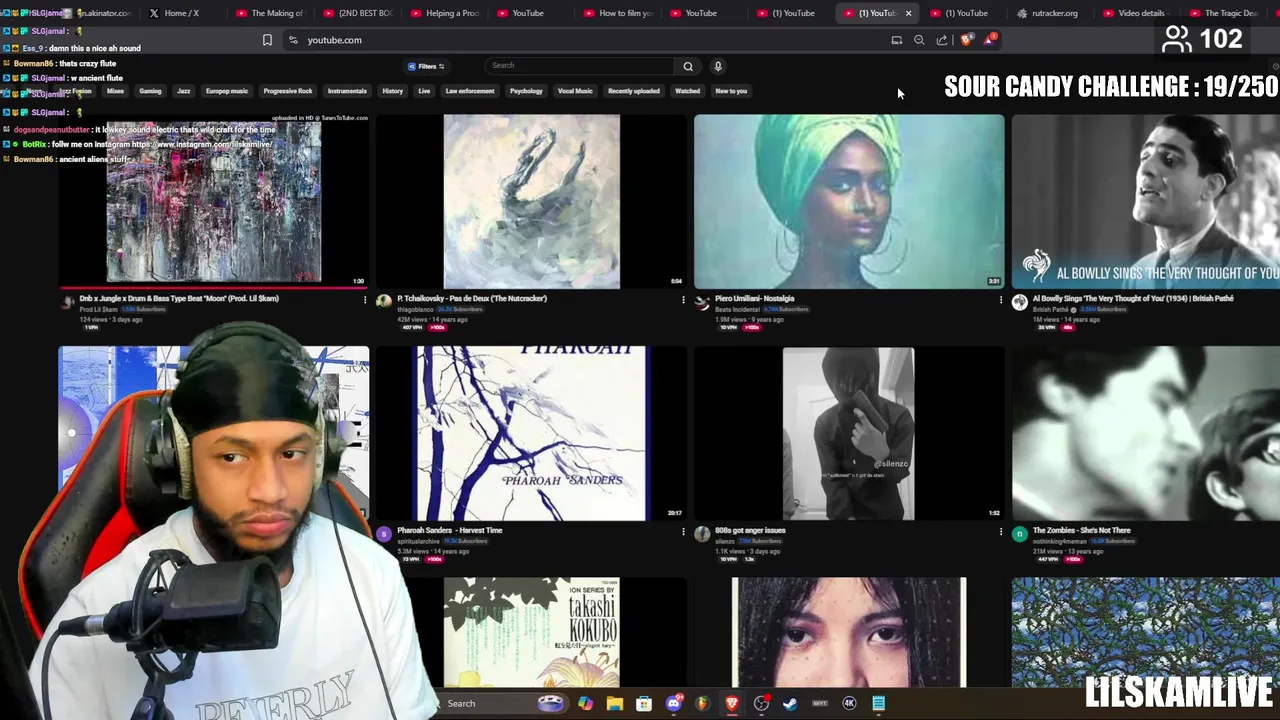Click spiritualarchive channel avatar

(384, 534)
